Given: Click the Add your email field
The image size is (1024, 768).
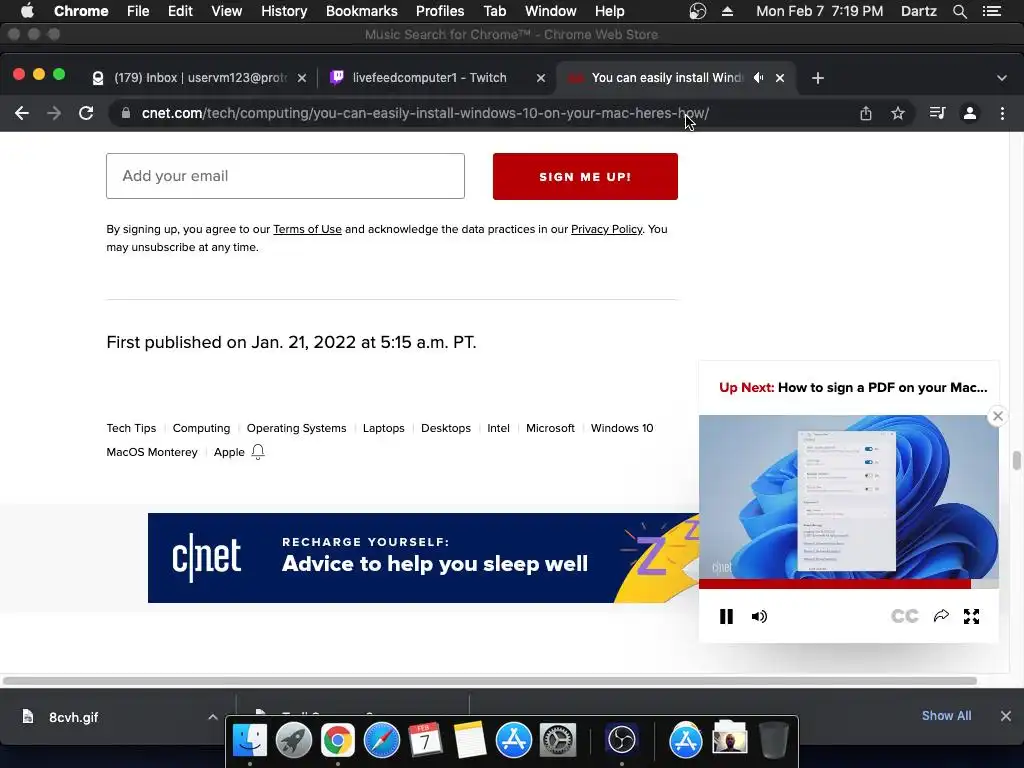Looking at the screenshot, I should 285,176.
